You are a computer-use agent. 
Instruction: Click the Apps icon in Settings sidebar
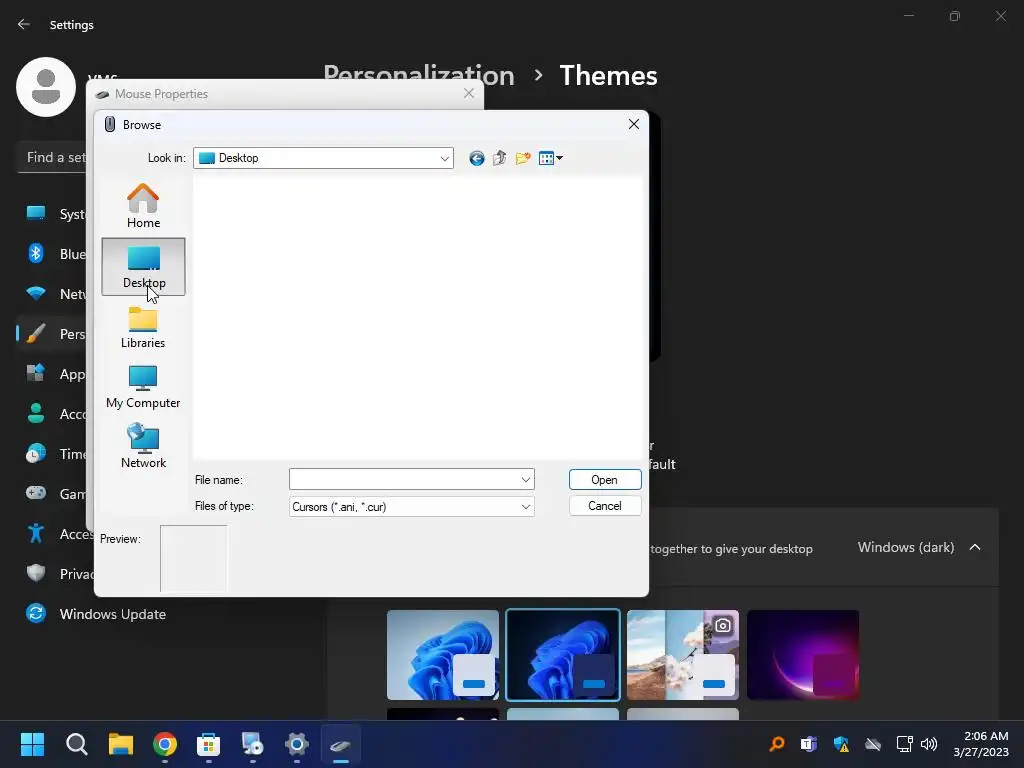36,374
